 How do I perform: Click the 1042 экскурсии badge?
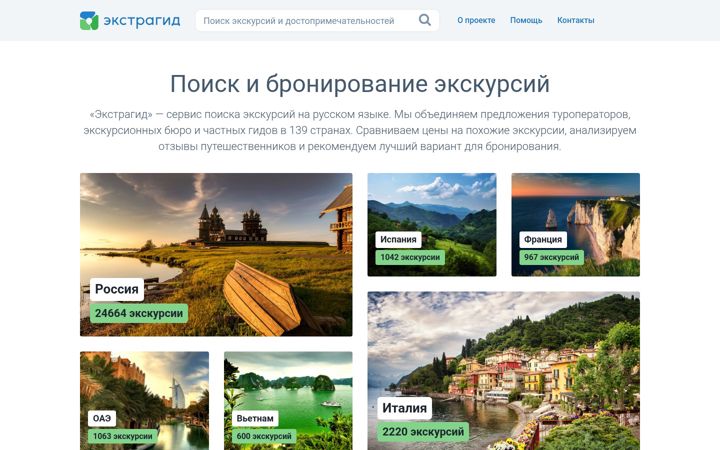(x=410, y=257)
